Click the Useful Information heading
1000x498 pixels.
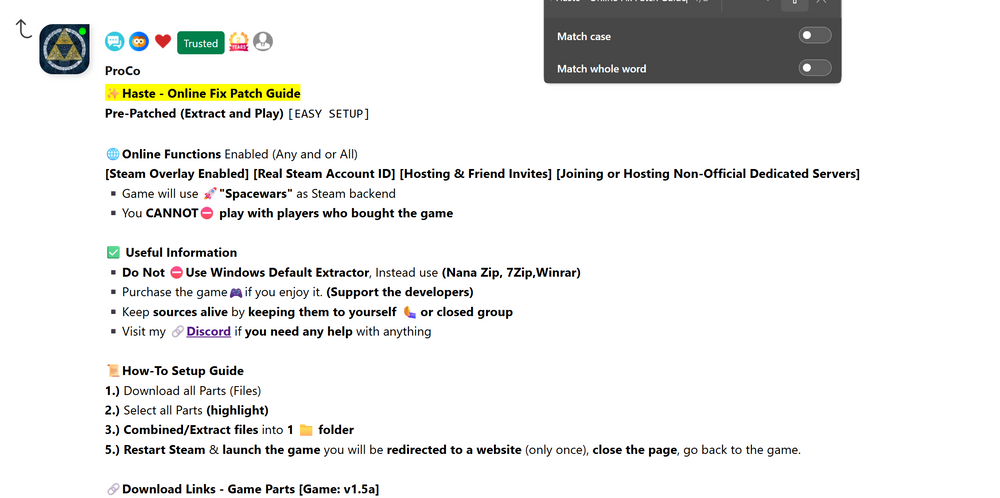181,253
